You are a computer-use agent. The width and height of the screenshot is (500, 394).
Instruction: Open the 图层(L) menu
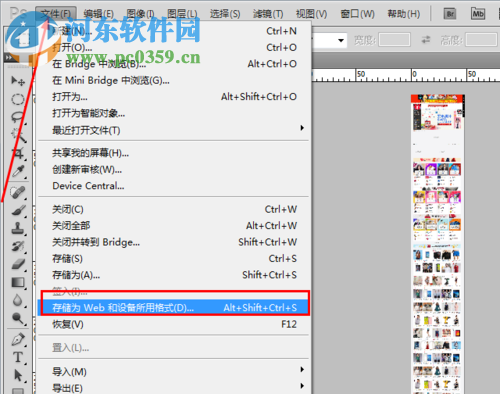click(x=182, y=14)
